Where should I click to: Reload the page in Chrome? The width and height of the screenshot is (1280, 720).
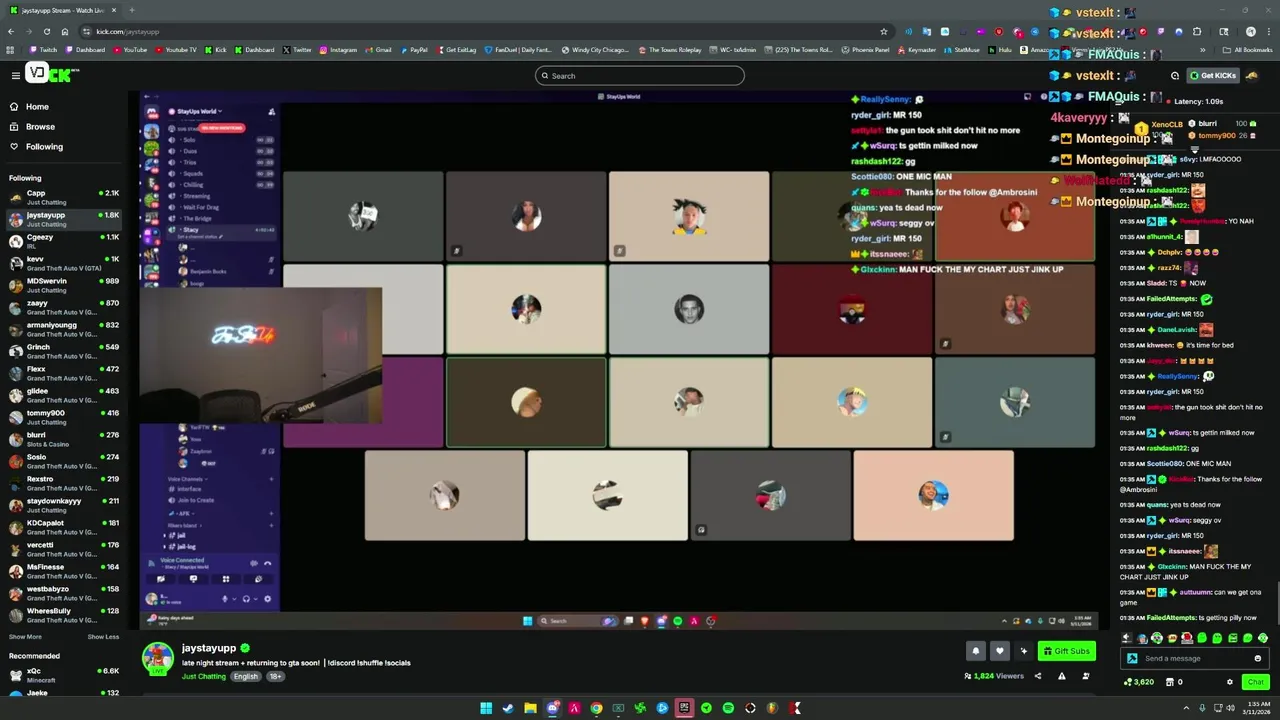(46, 31)
